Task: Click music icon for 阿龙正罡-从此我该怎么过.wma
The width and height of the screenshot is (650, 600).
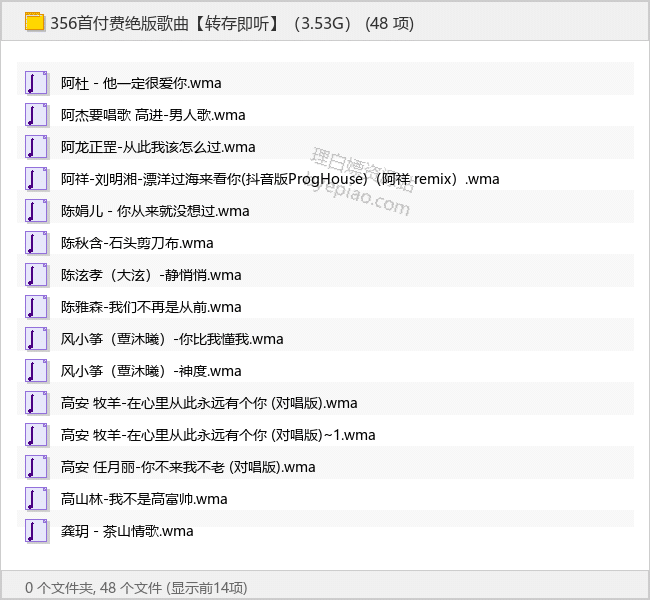Action: pos(36,147)
